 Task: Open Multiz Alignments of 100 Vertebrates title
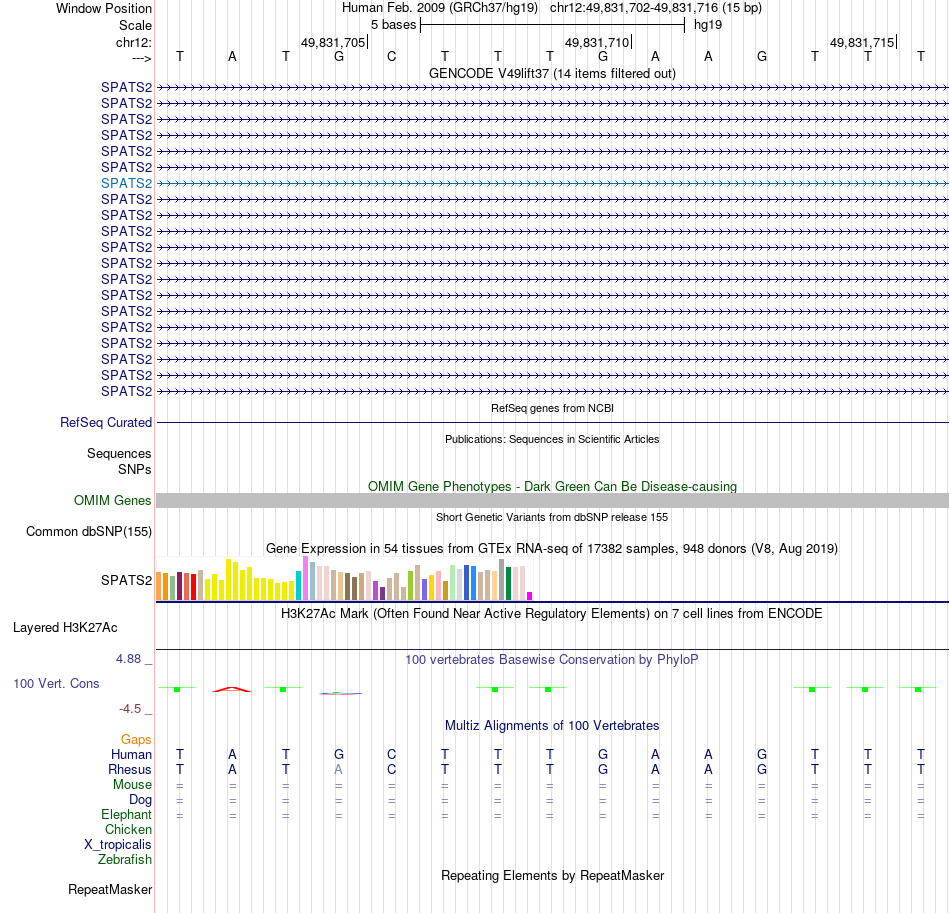[552, 725]
